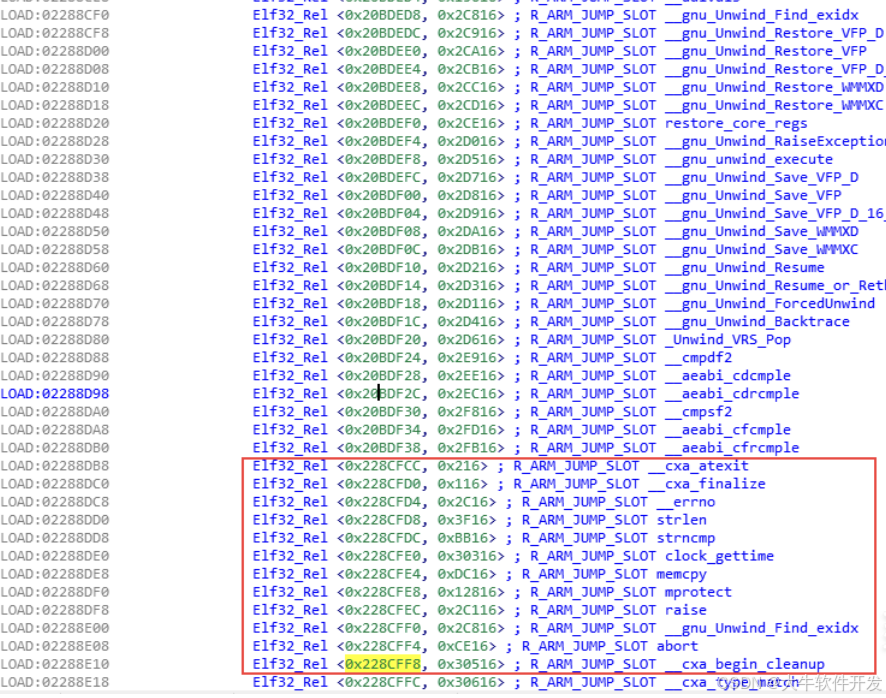
Task: Select symbol __gnu_Unwind_Restore_VFP
Action: [x=766, y=51]
